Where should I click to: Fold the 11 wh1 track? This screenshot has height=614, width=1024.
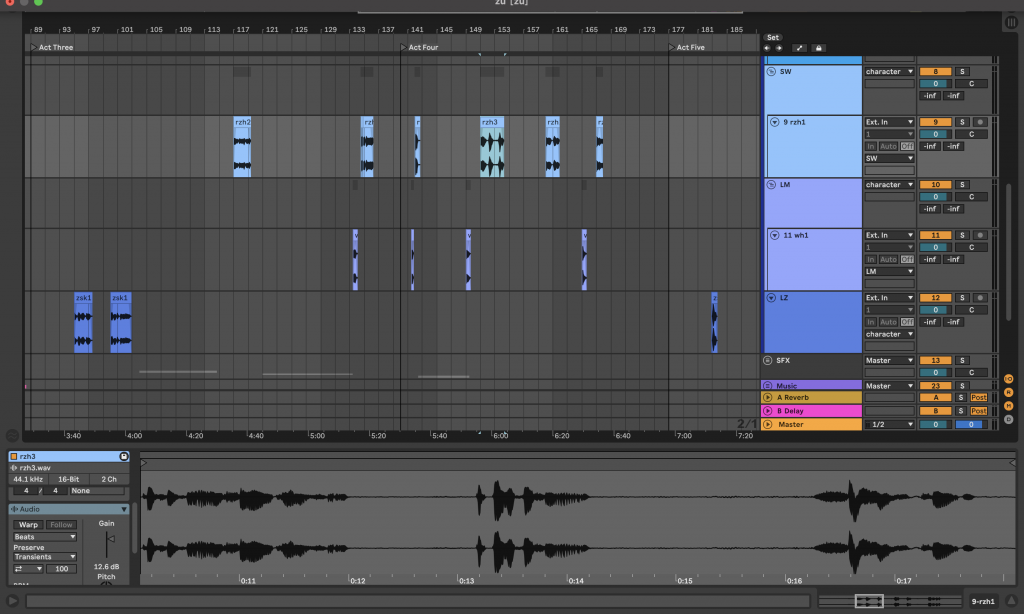[x=775, y=235]
